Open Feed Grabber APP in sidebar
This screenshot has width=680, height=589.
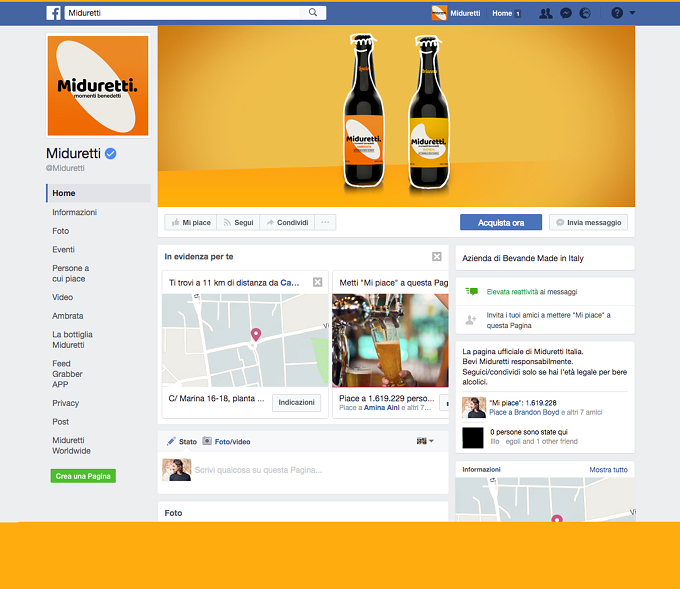67,374
